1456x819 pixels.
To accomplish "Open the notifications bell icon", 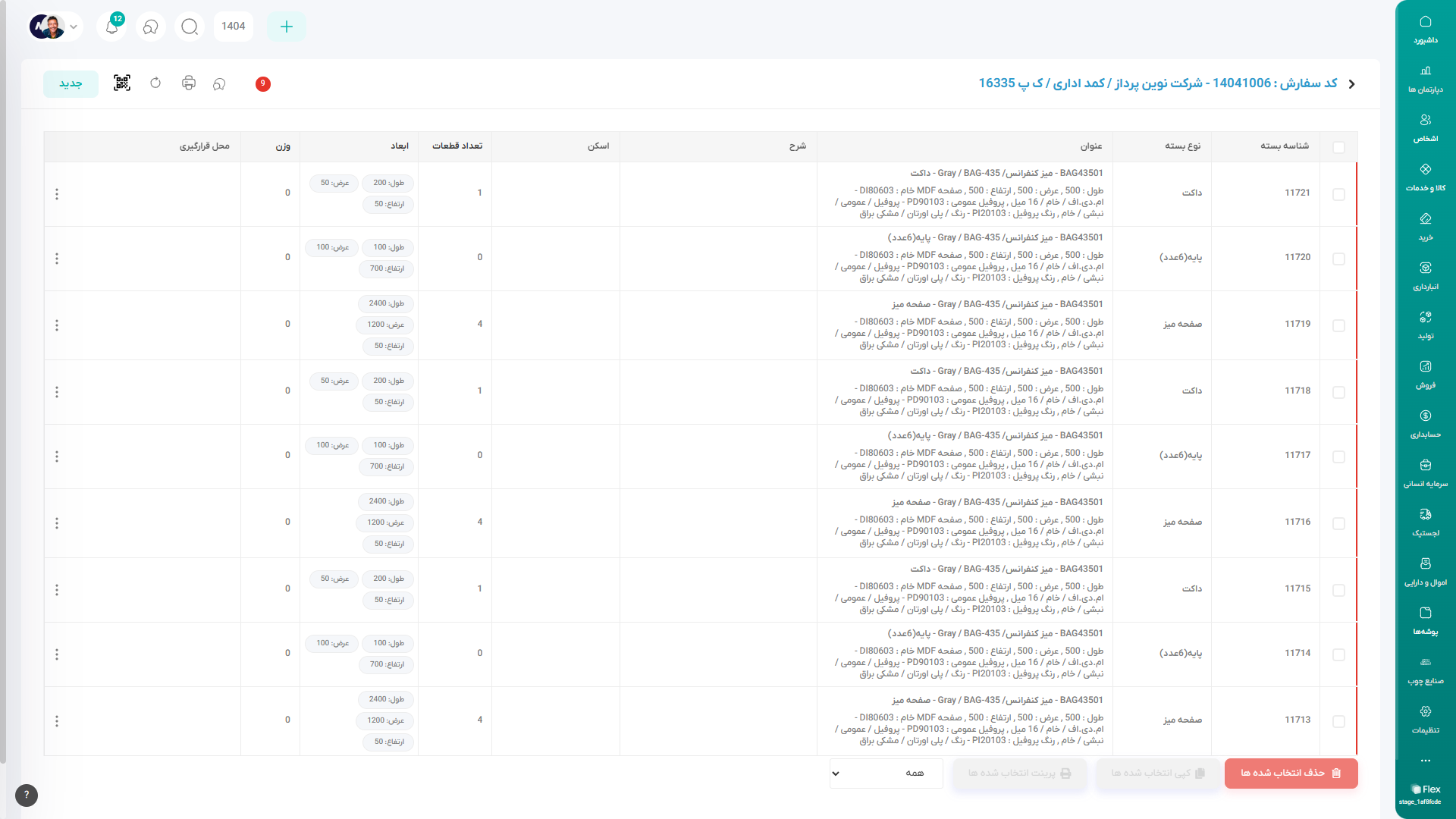I will (112, 27).
